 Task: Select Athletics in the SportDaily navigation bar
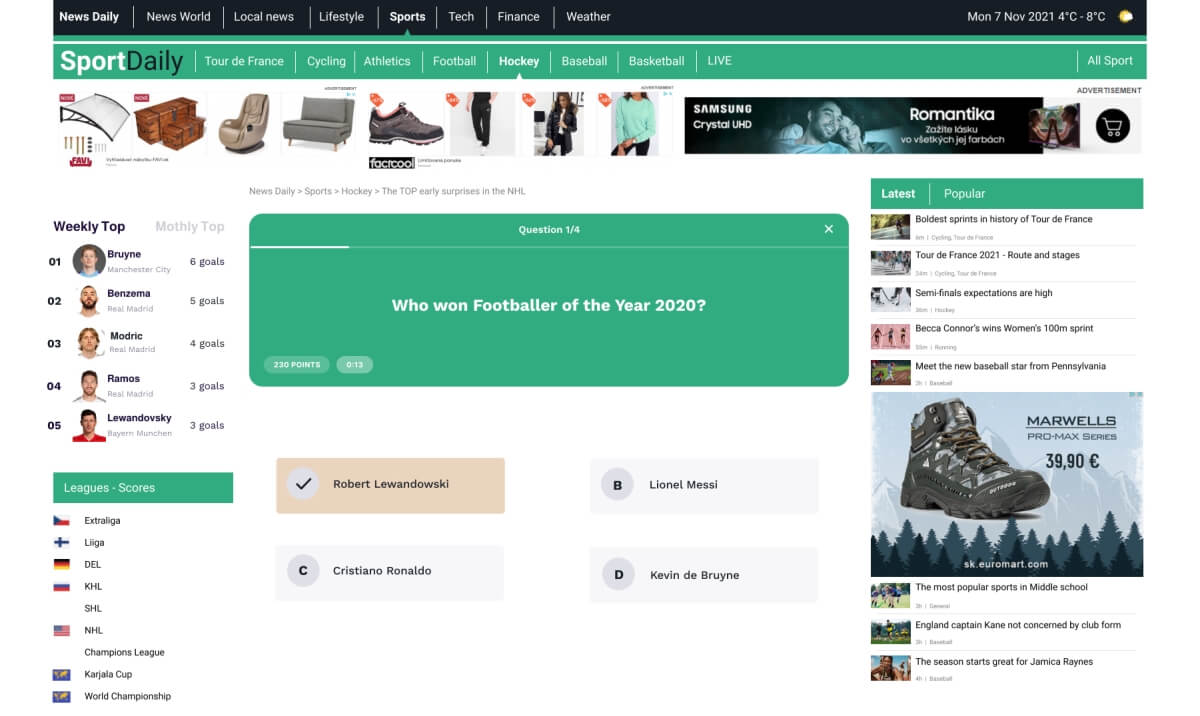pos(387,61)
